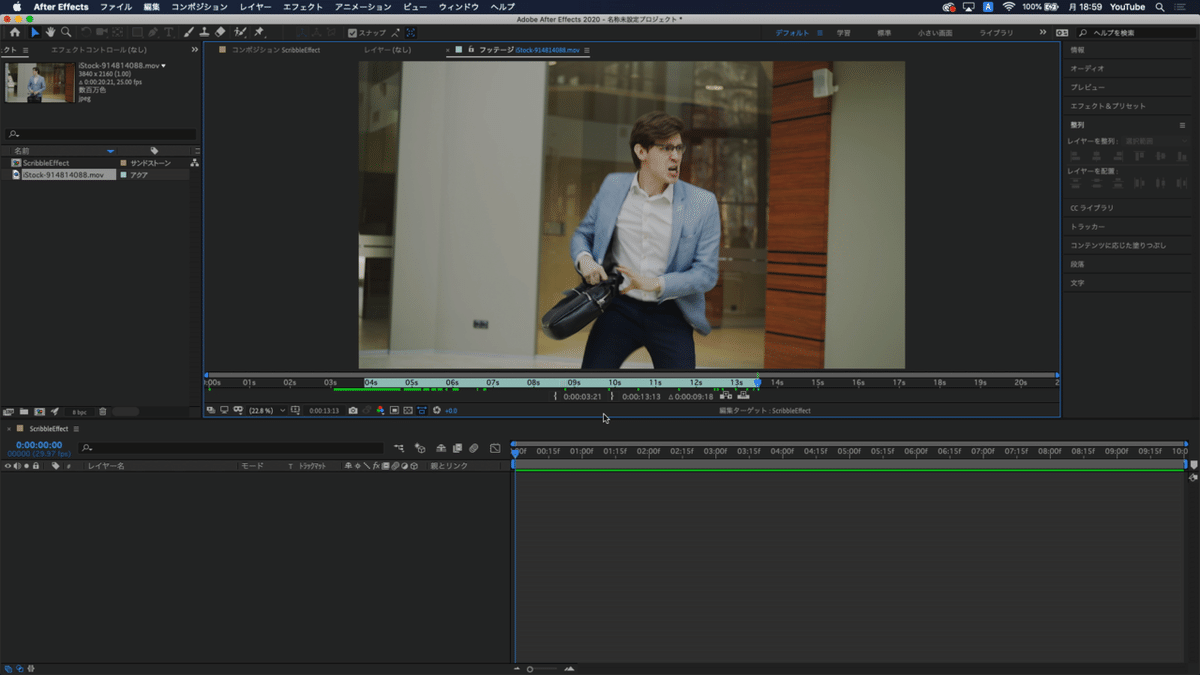Image resolution: width=1200 pixels, height=675 pixels.
Task: Expand the hidden workspaces chevron
Action: (1043, 33)
